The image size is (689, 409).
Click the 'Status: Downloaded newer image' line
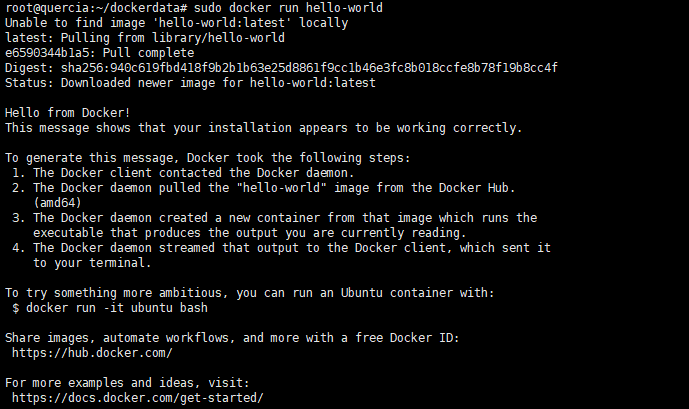click(x=190, y=83)
